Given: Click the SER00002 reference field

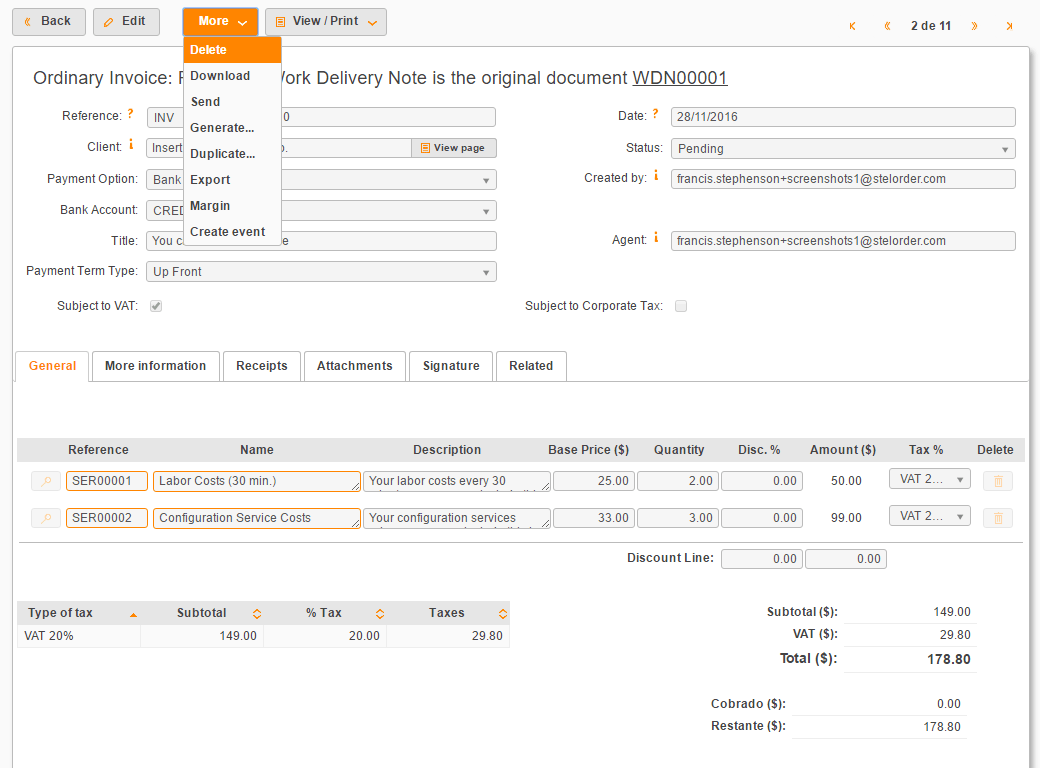Looking at the screenshot, I should point(107,518).
